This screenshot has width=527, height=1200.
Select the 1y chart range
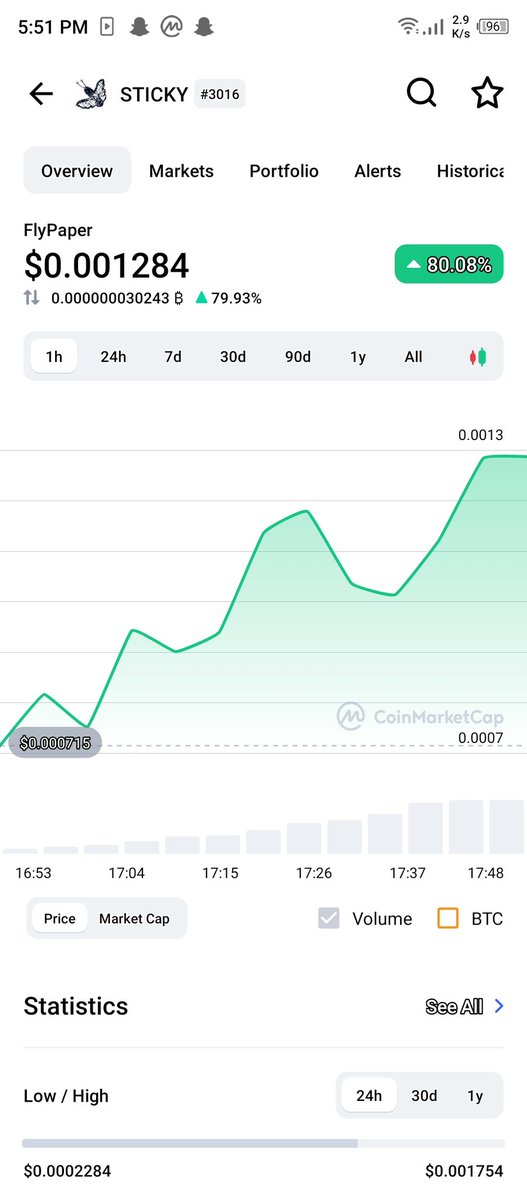pos(358,357)
